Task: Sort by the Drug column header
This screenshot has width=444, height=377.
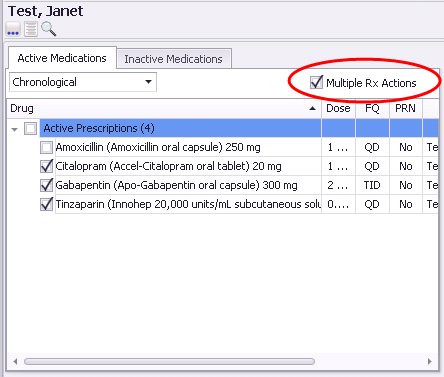Action: click(164, 108)
